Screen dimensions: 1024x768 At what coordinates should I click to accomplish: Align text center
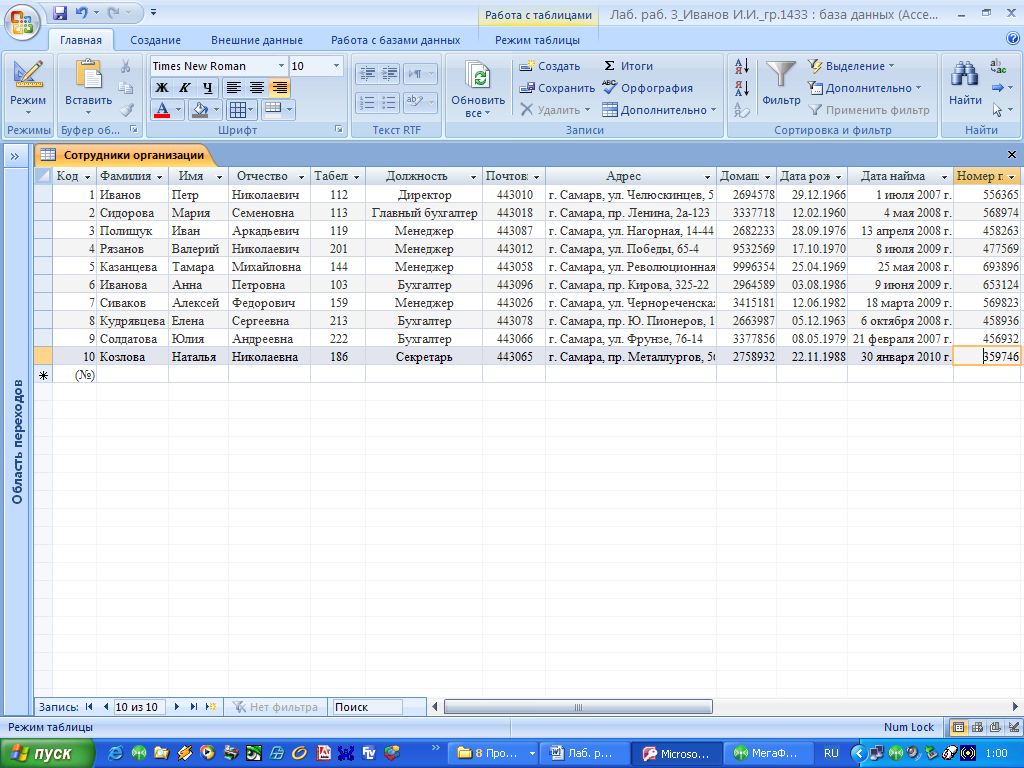(x=257, y=88)
